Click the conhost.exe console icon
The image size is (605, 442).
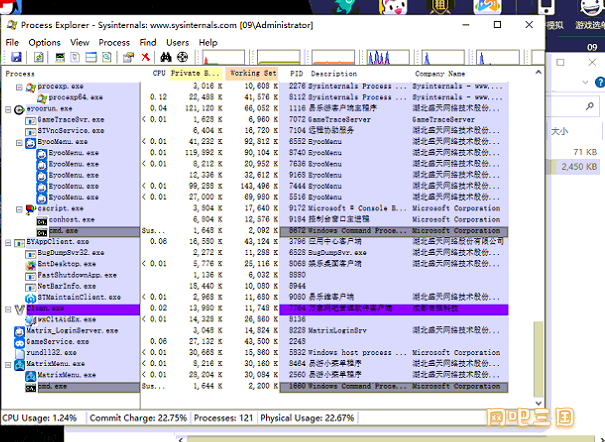coord(42,221)
